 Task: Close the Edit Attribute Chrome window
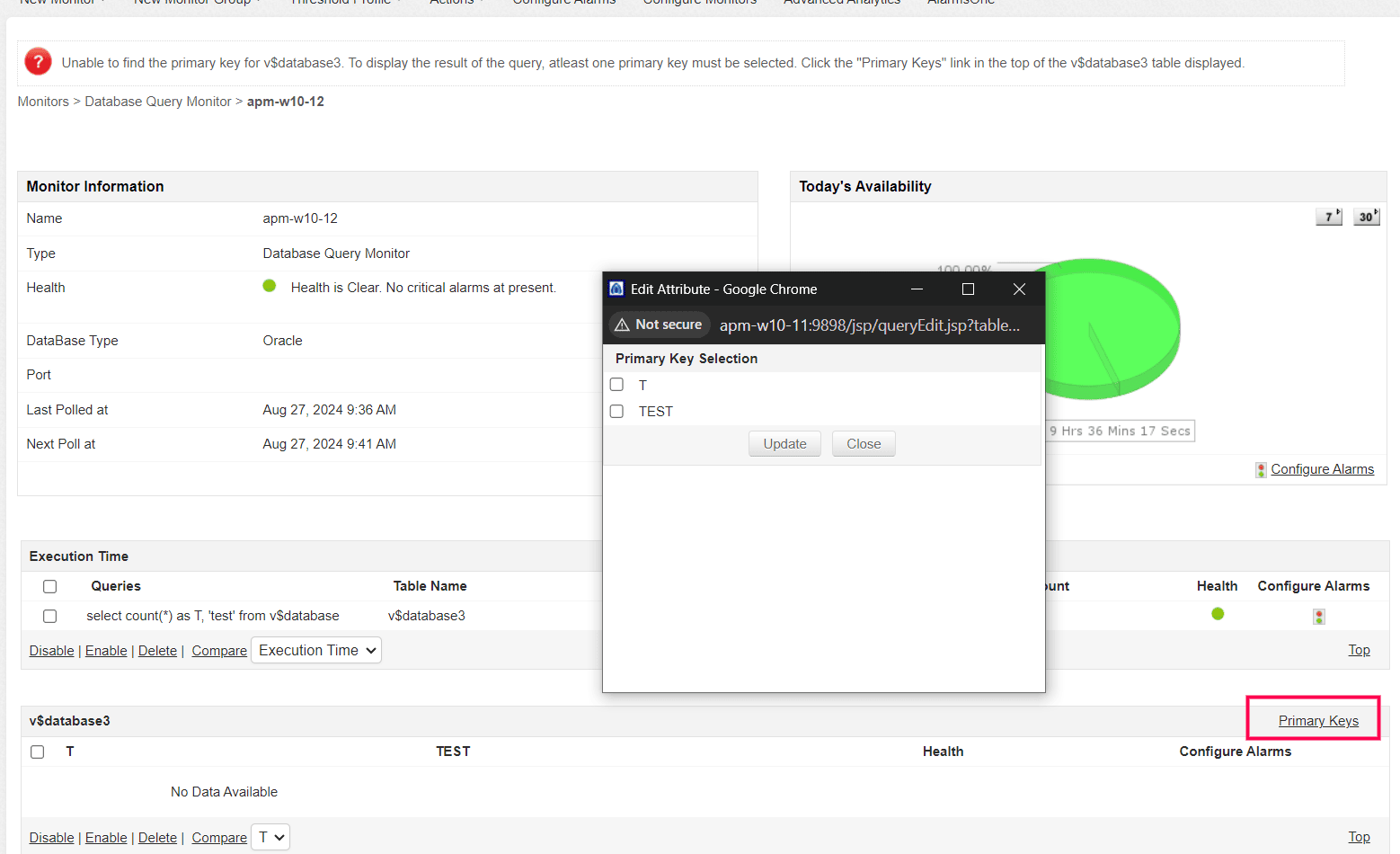click(x=1019, y=289)
